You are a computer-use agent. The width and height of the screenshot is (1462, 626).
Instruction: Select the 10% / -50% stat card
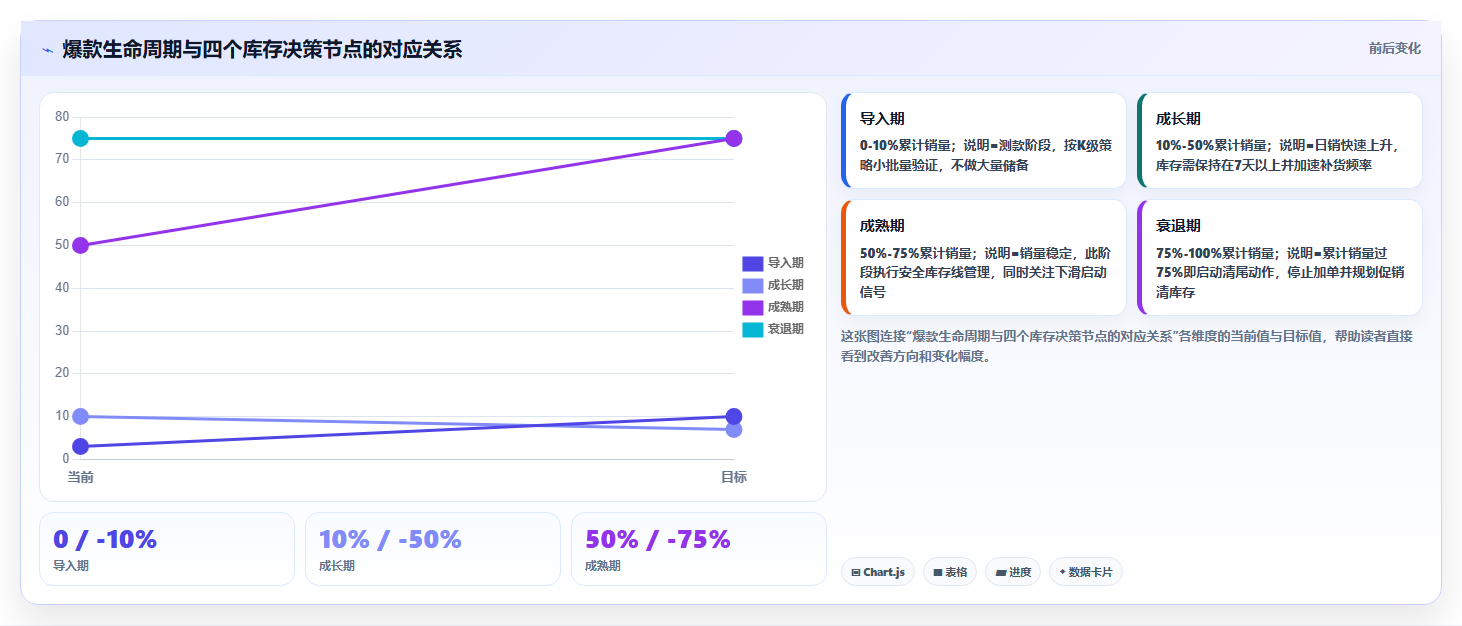coord(433,549)
